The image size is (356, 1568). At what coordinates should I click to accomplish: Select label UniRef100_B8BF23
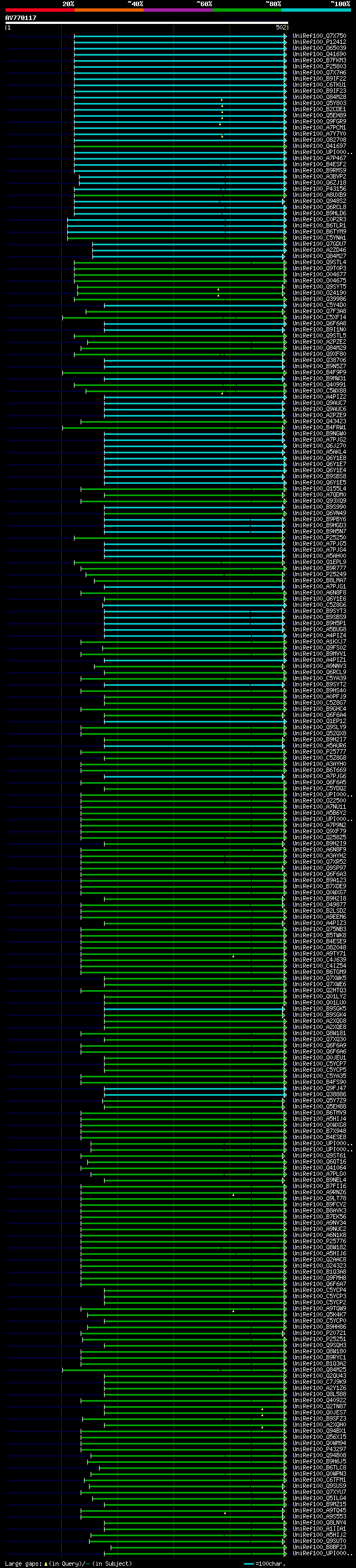click(x=319, y=1547)
